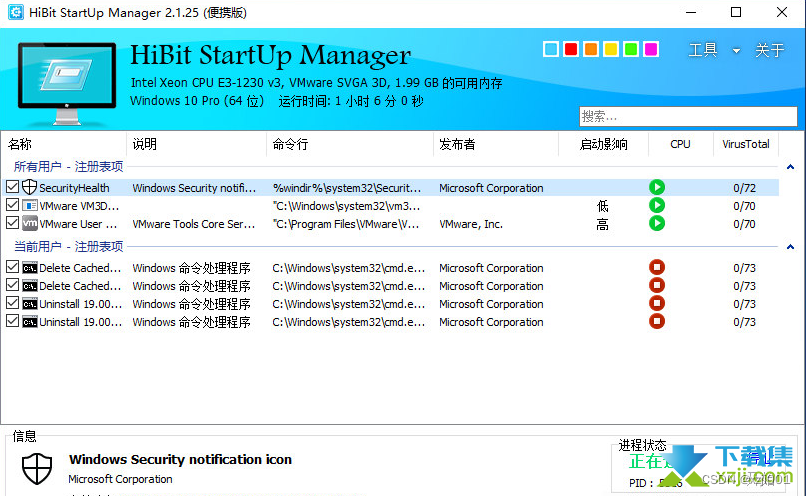Viewport: 806px width, 496px height.
Task: Click green running indicator for SecurityHealth
Action: click(656, 187)
